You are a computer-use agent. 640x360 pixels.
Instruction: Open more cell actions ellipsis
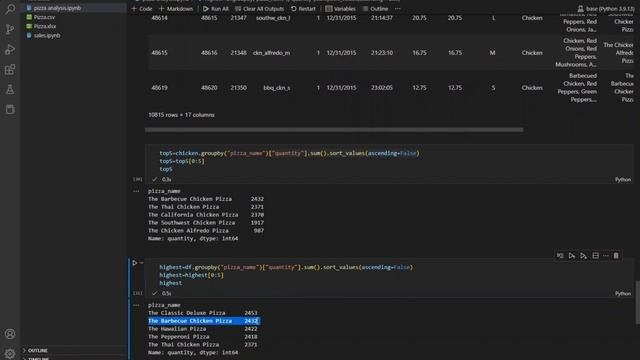pyautogui.click(x=606, y=256)
